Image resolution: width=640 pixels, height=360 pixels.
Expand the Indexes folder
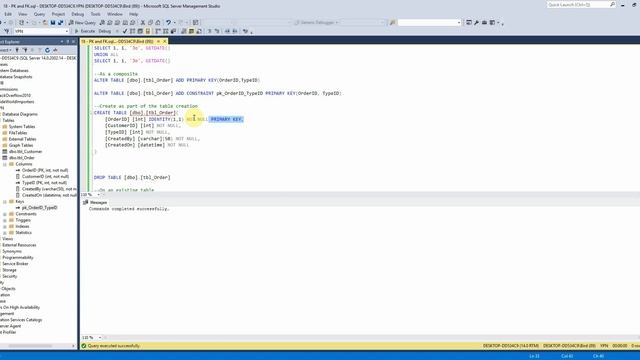(x=5, y=226)
